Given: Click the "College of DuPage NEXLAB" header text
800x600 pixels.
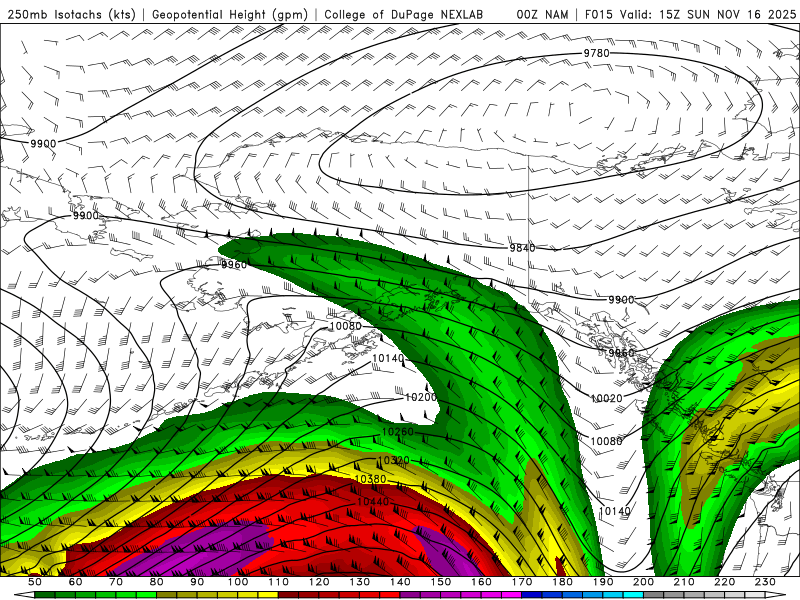Looking at the screenshot, I should click(x=404, y=15).
